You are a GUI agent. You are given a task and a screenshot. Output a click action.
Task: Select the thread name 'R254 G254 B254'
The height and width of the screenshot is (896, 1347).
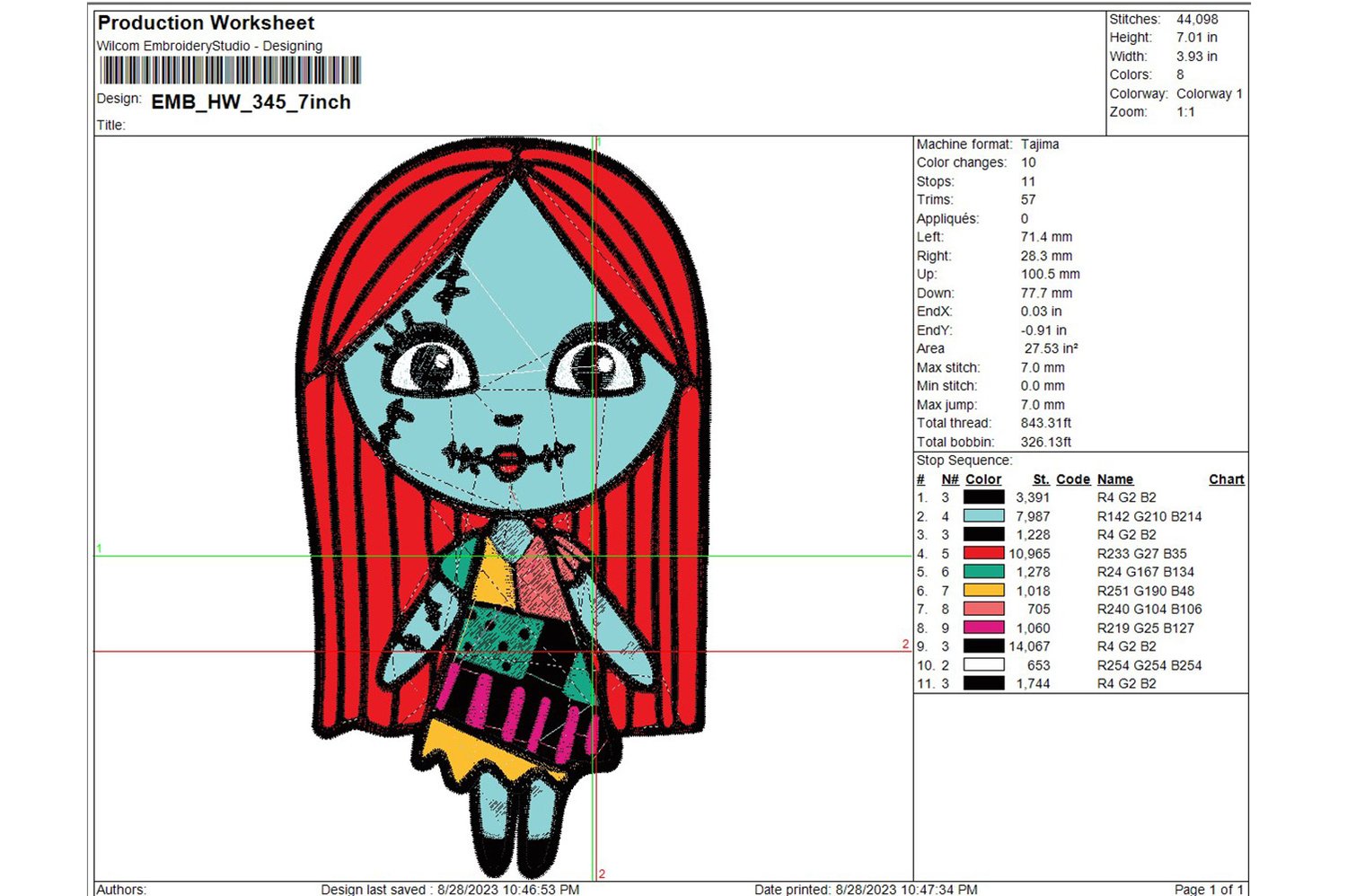pos(1149,665)
